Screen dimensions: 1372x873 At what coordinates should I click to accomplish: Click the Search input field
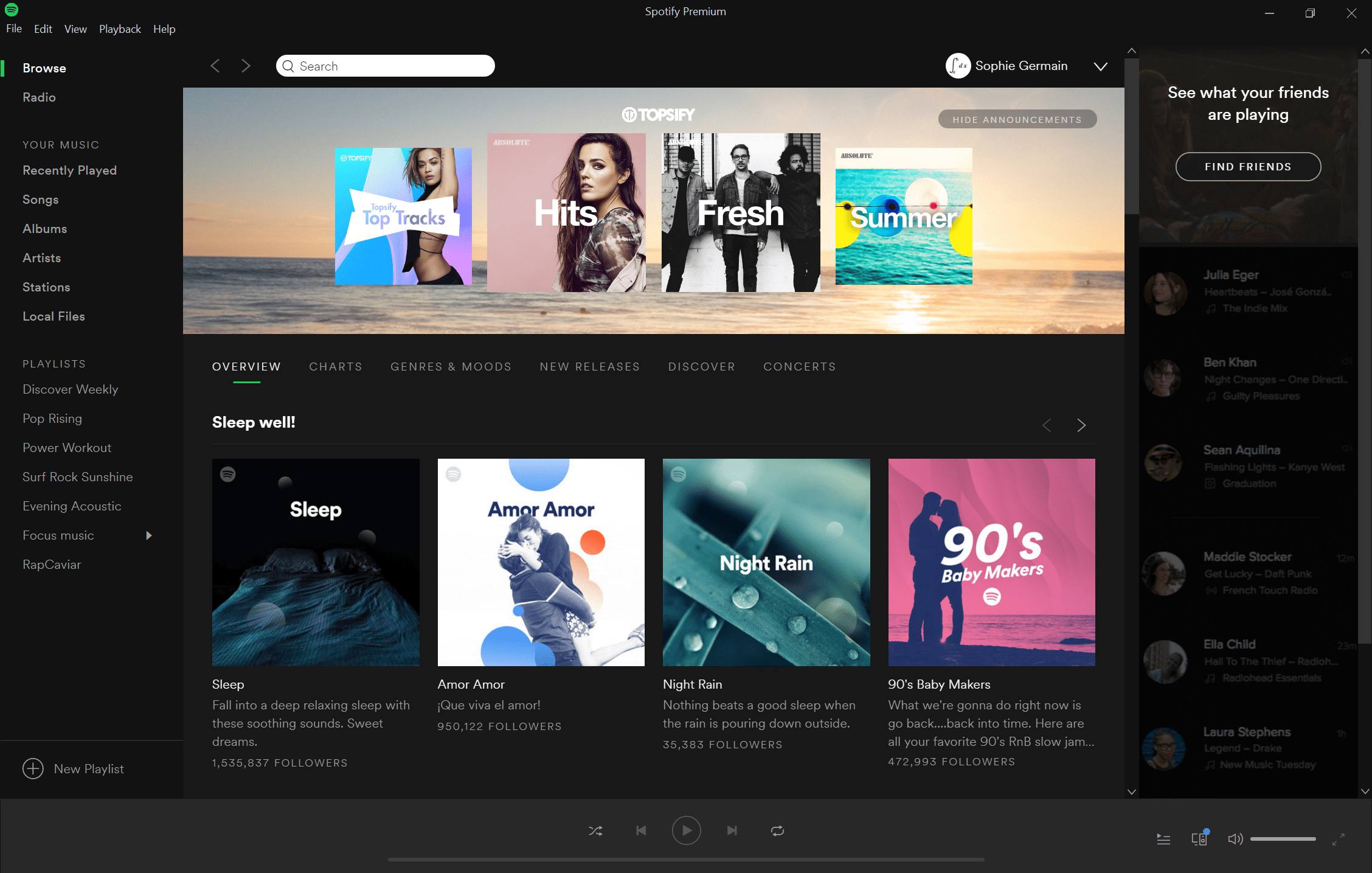385,66
